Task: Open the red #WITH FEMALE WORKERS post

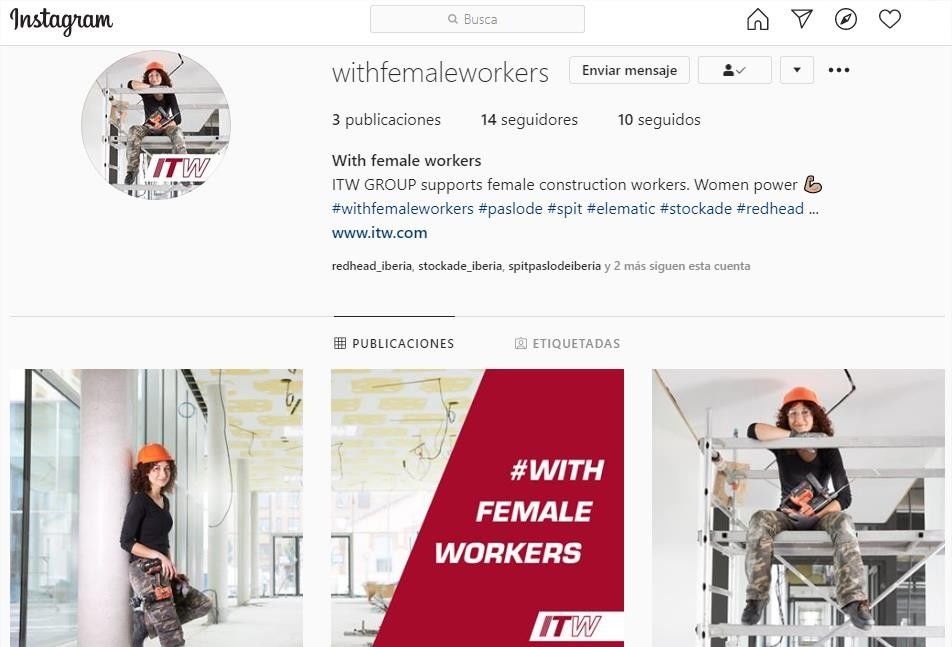Action: [477, 508]
